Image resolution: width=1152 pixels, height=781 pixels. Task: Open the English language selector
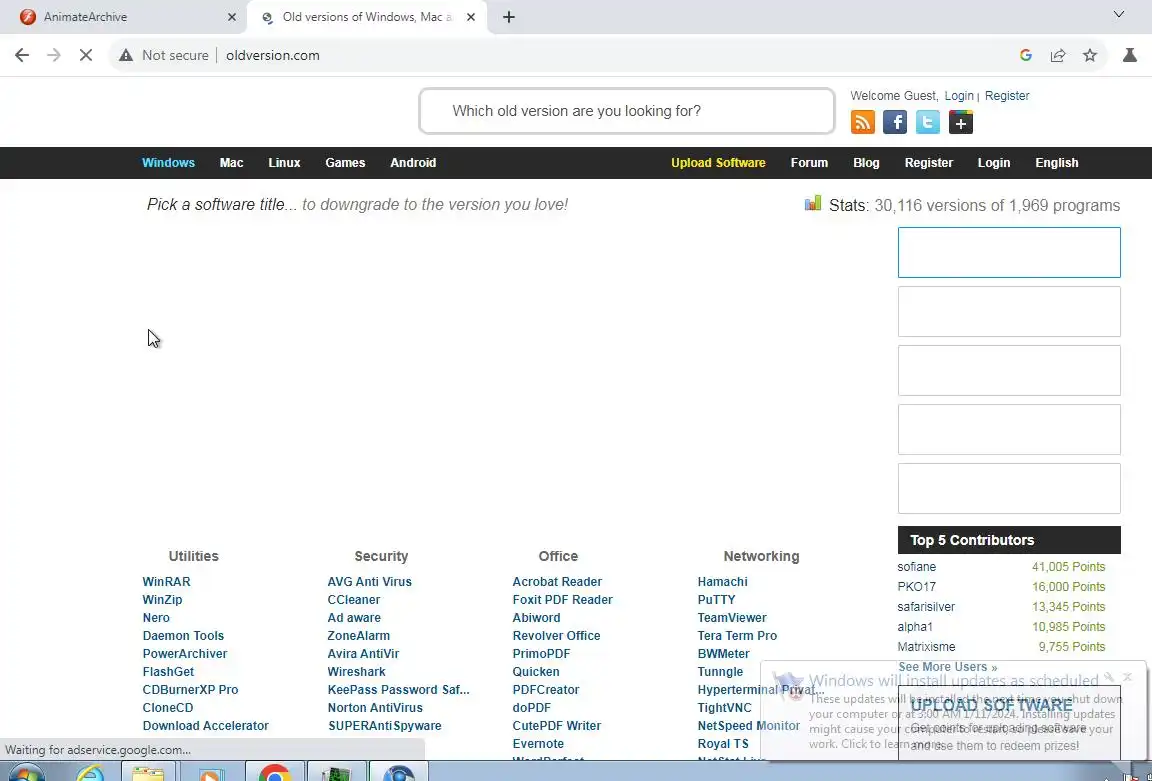click(1056, 163)
